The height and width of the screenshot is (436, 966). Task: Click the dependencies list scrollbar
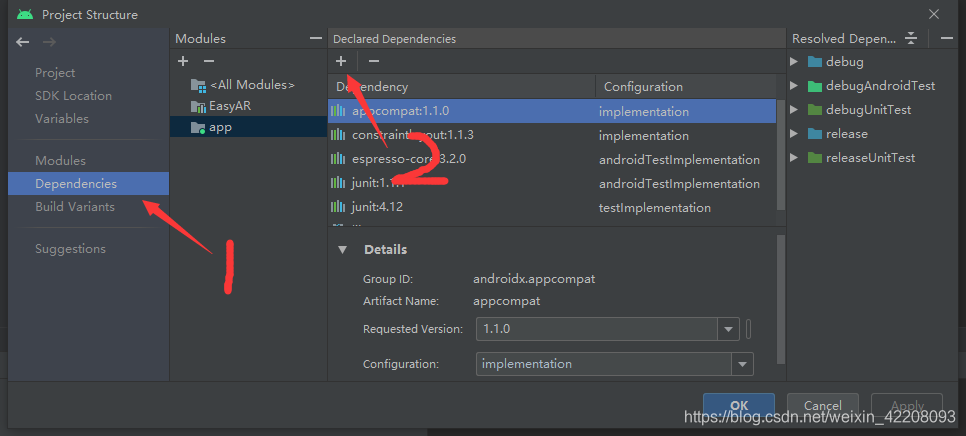click(x=781, y=155)
